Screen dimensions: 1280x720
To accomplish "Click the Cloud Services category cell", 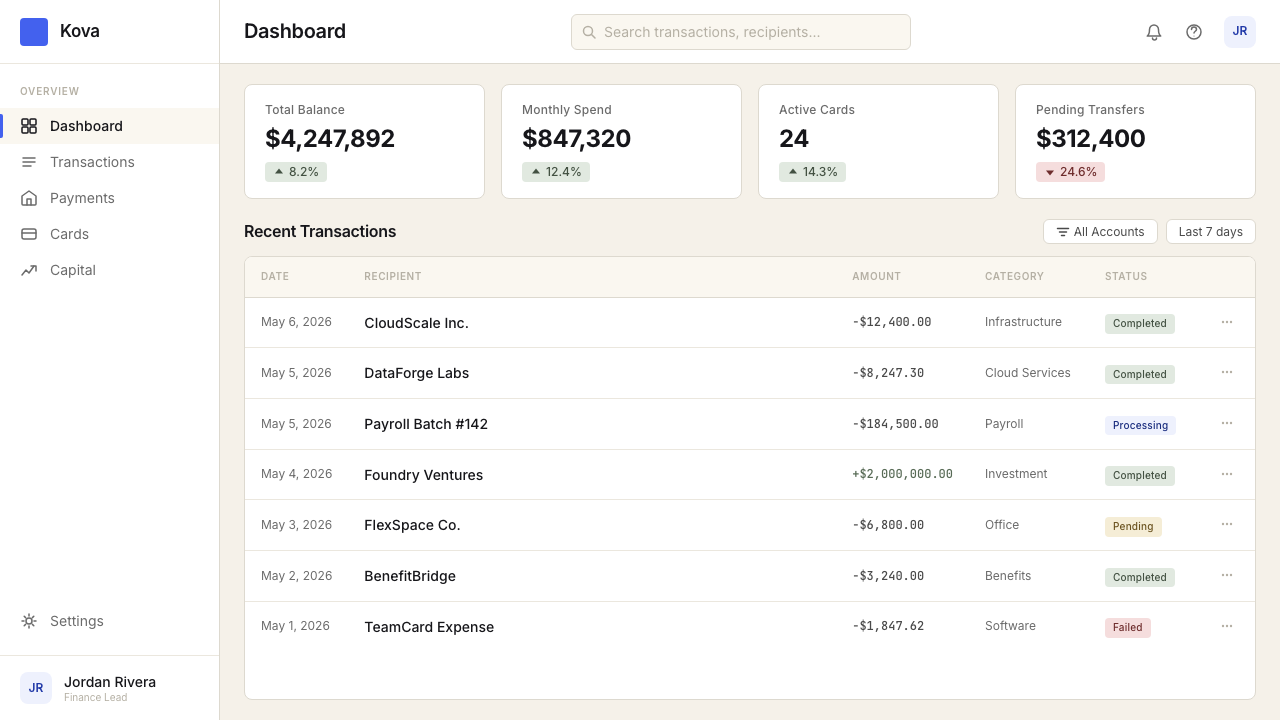I will pos(1028,373).
